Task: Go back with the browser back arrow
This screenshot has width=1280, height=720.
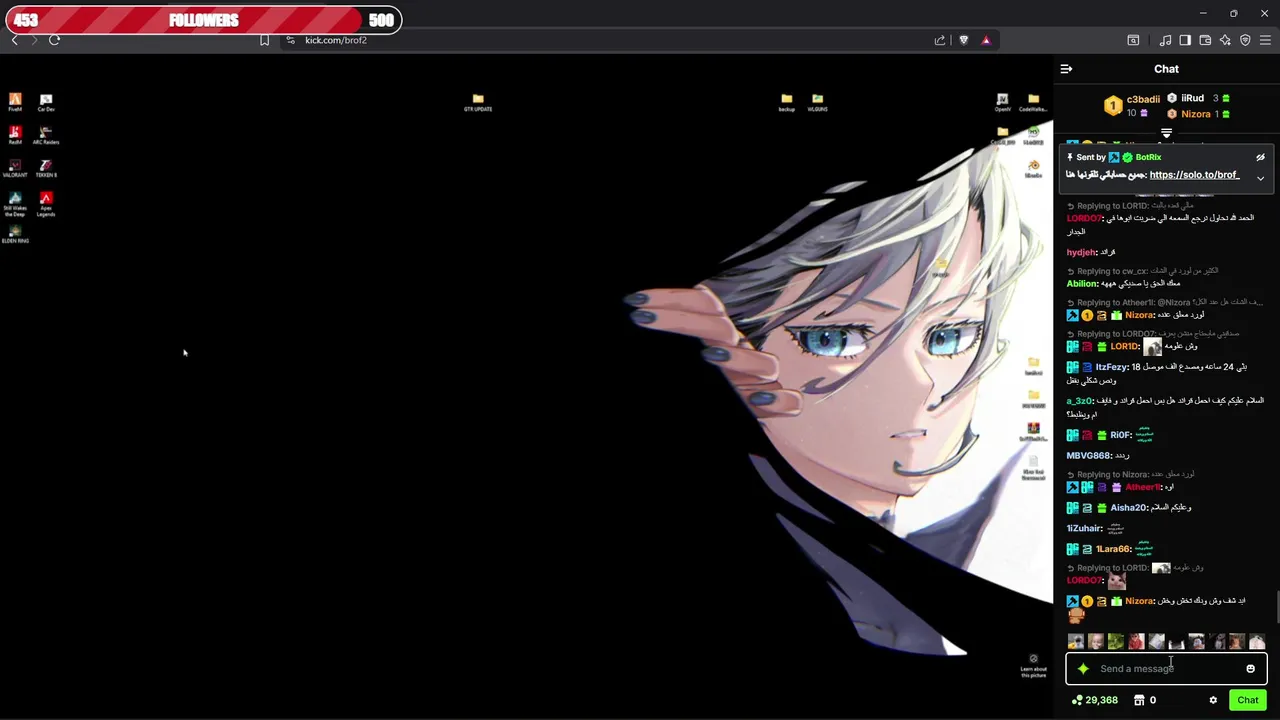Action: tap(14, 40)
